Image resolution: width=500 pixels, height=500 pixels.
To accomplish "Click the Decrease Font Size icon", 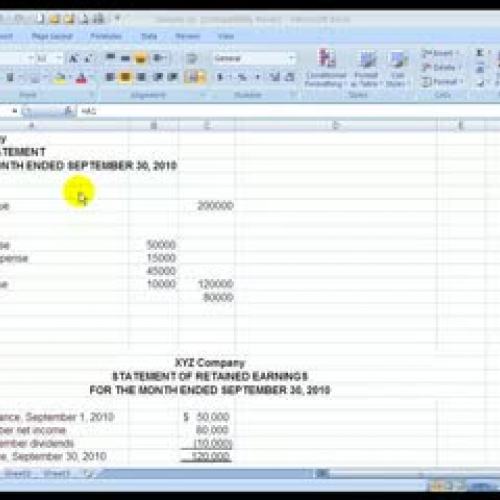I will point(88,59).
